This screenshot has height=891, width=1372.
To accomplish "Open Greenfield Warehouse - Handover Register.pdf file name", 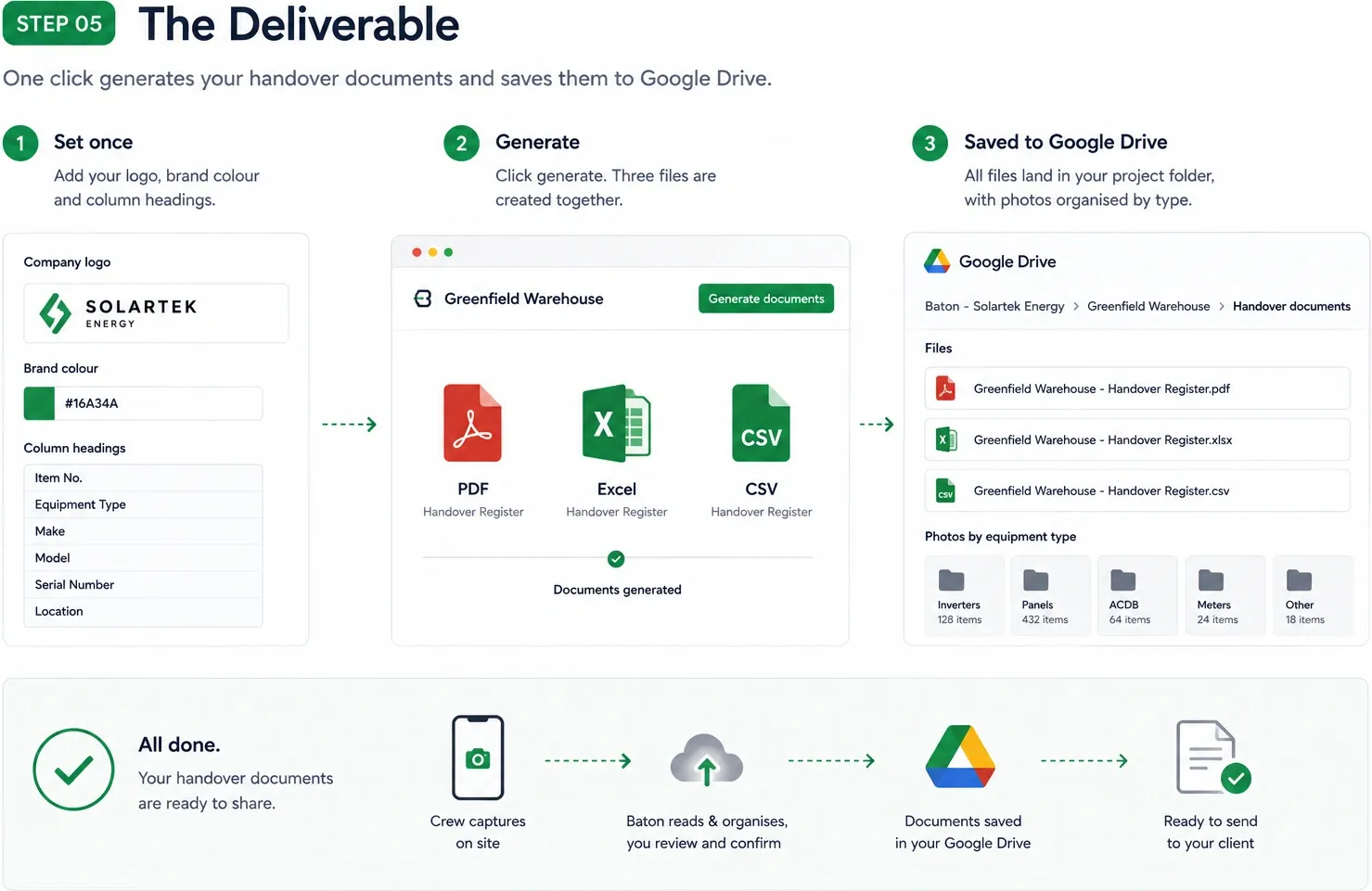I will tap(1102, 388).
